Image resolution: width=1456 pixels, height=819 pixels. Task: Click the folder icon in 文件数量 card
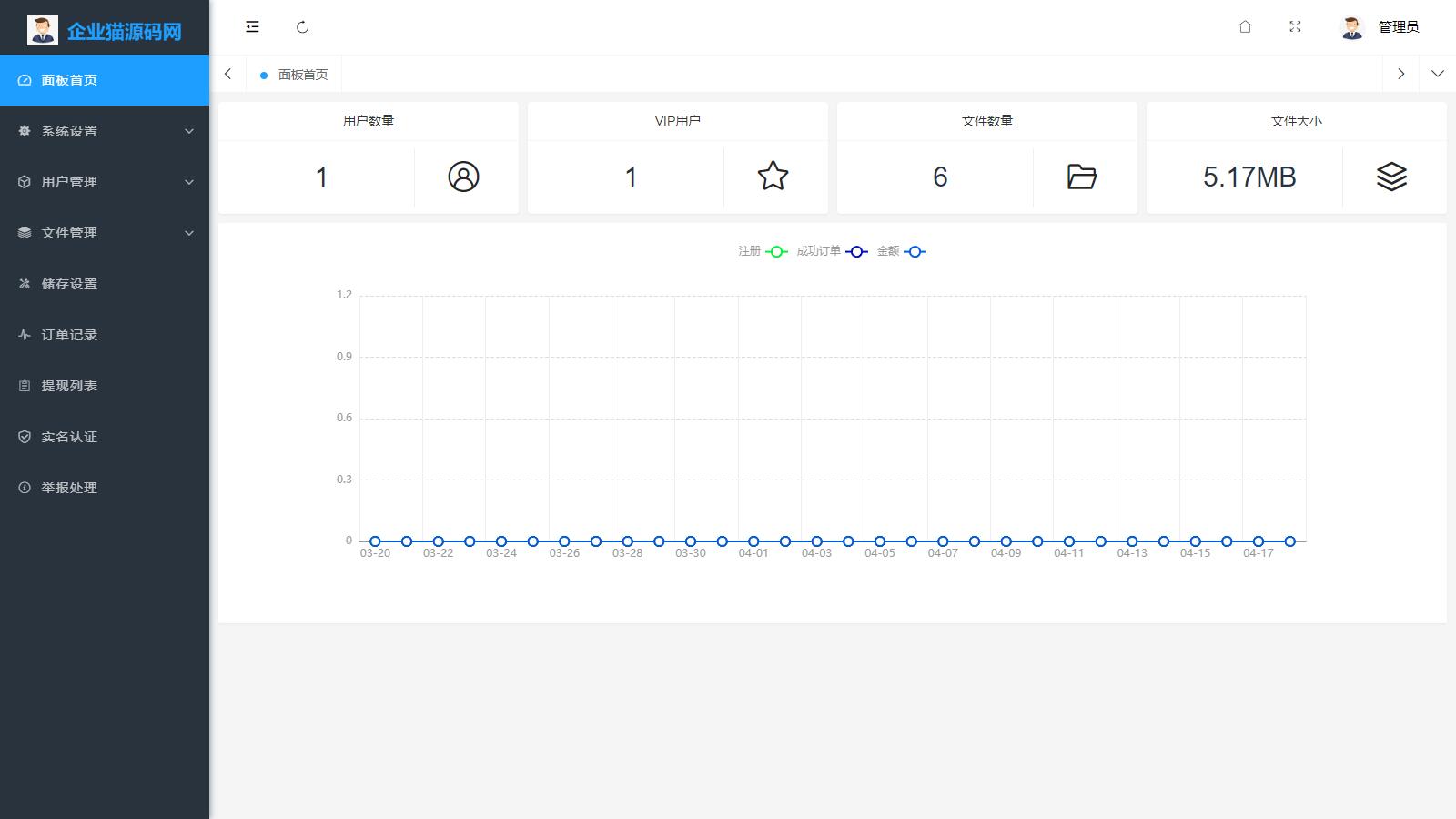click(1081, 177)
